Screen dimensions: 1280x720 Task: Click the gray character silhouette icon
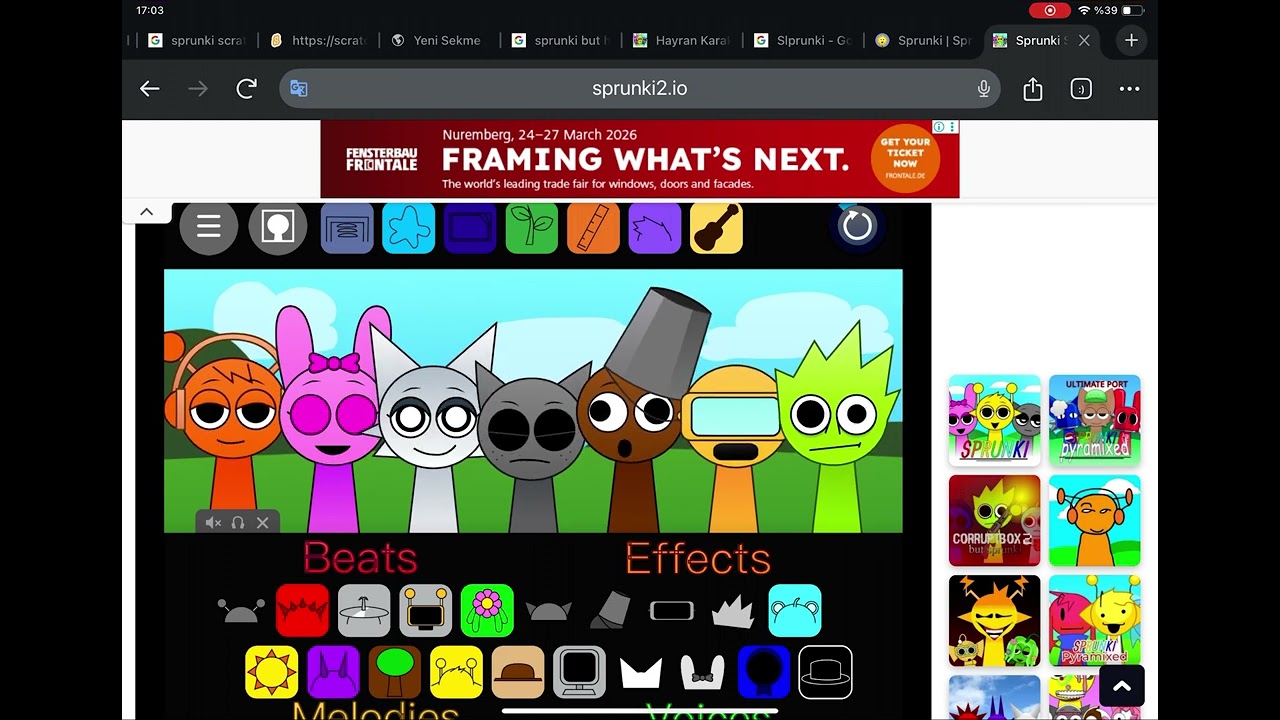click(x=277, y=228)
